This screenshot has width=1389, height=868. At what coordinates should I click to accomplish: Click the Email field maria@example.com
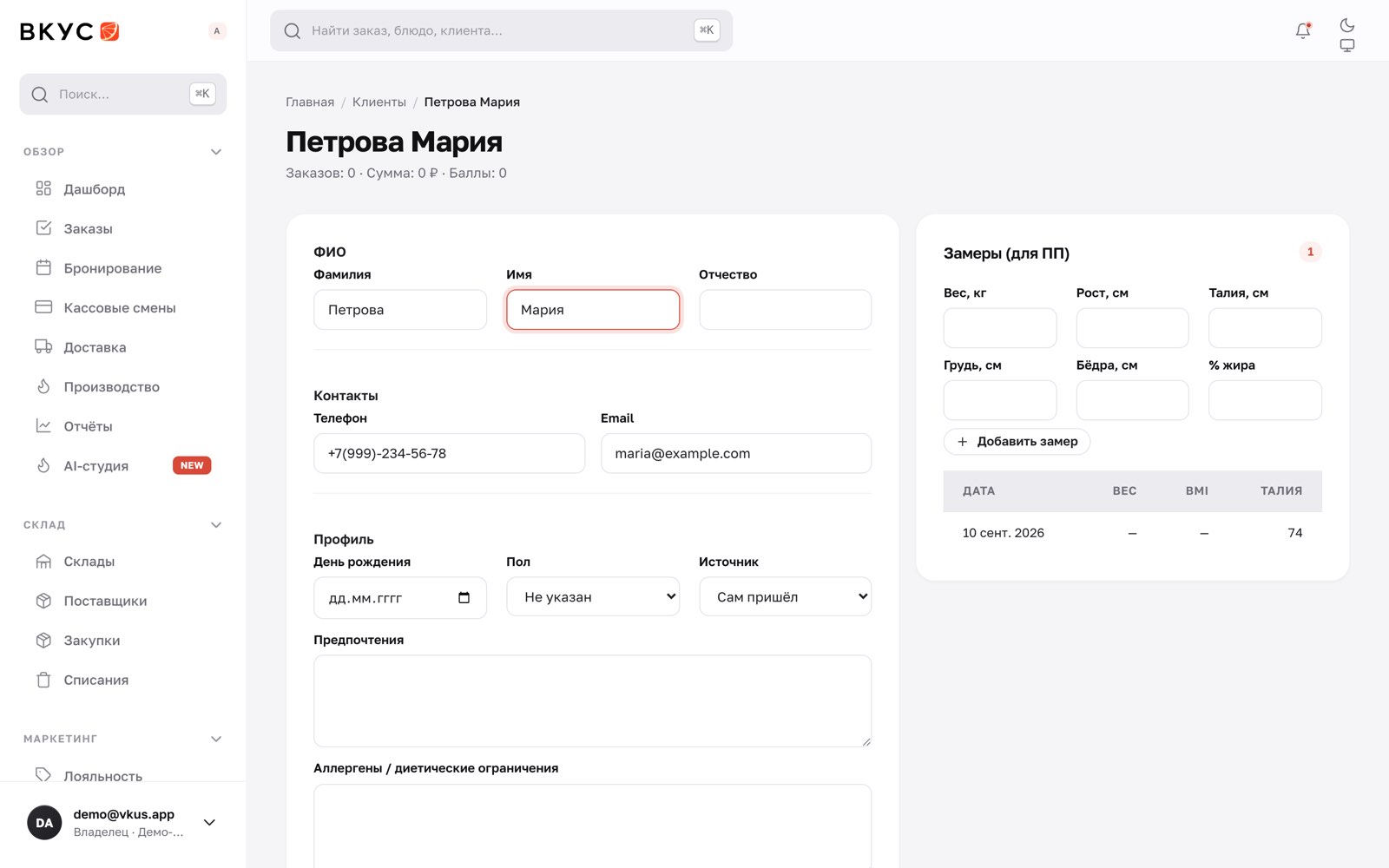736,453
